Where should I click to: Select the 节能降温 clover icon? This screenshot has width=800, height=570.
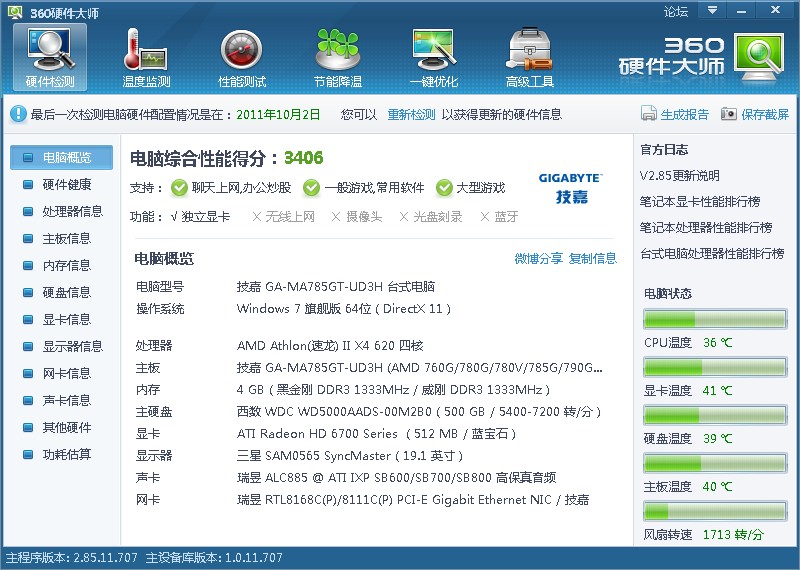tap(337, 57)
